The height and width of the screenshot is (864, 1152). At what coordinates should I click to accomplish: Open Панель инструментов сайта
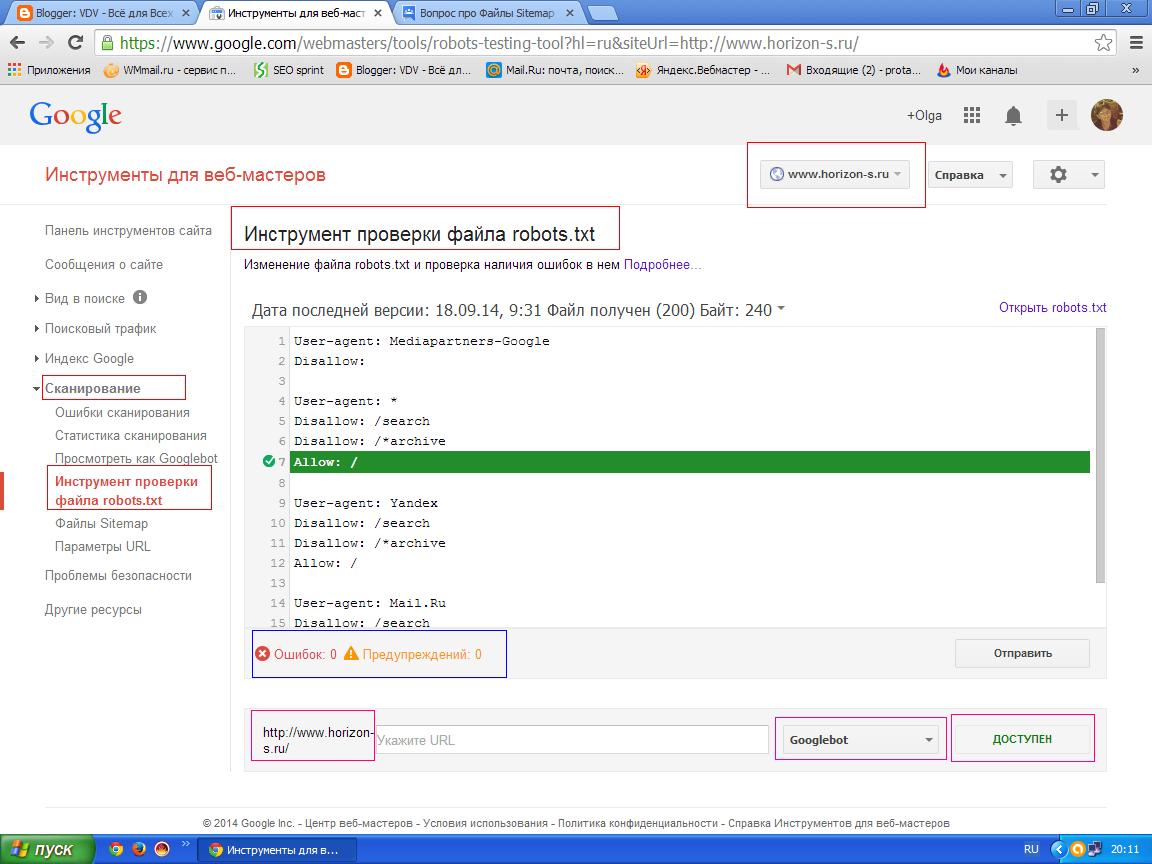(x=128, y=231)
